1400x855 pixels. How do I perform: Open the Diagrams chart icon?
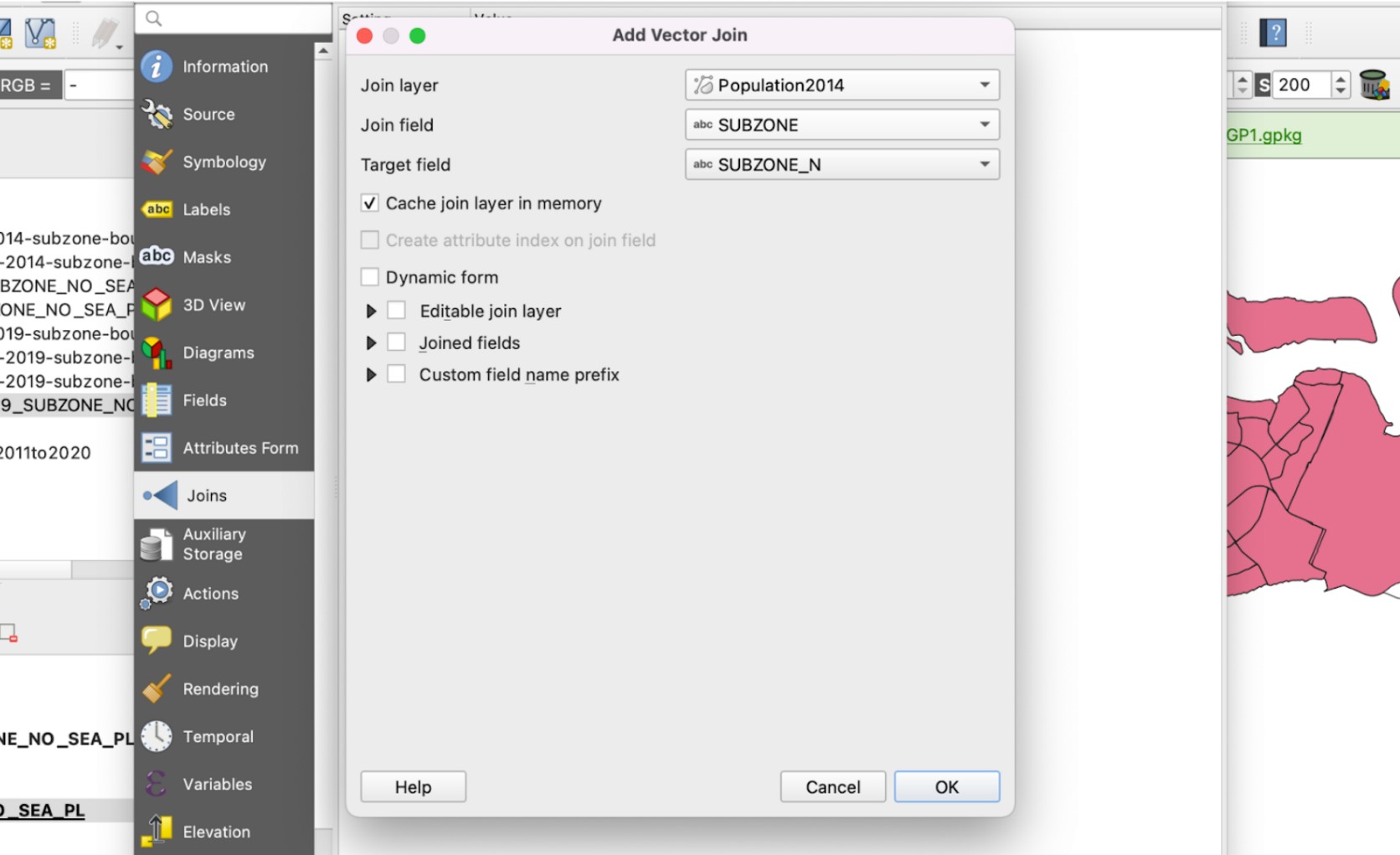tap(157, 353)
